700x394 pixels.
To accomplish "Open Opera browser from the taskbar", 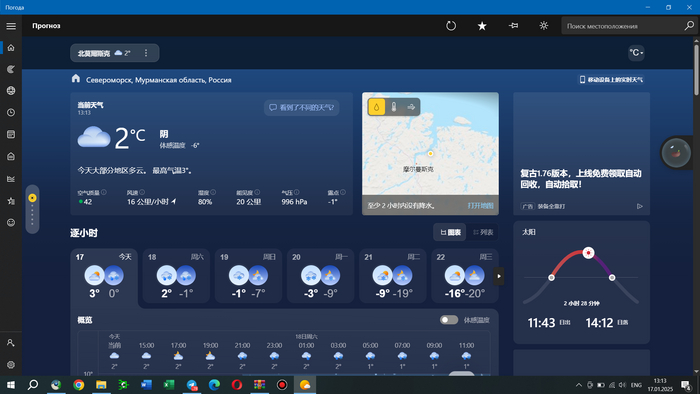I will [x=237, y=385].
